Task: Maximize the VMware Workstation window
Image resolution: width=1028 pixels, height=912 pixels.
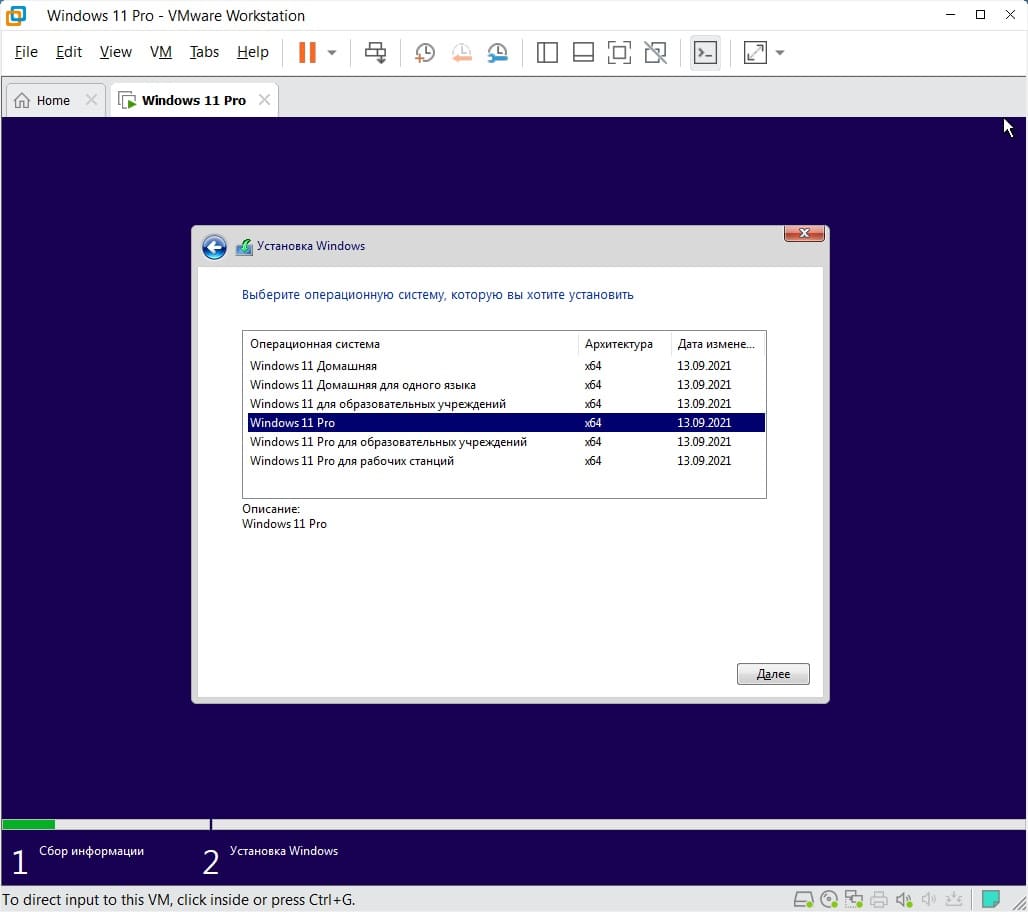Action: 980,14
